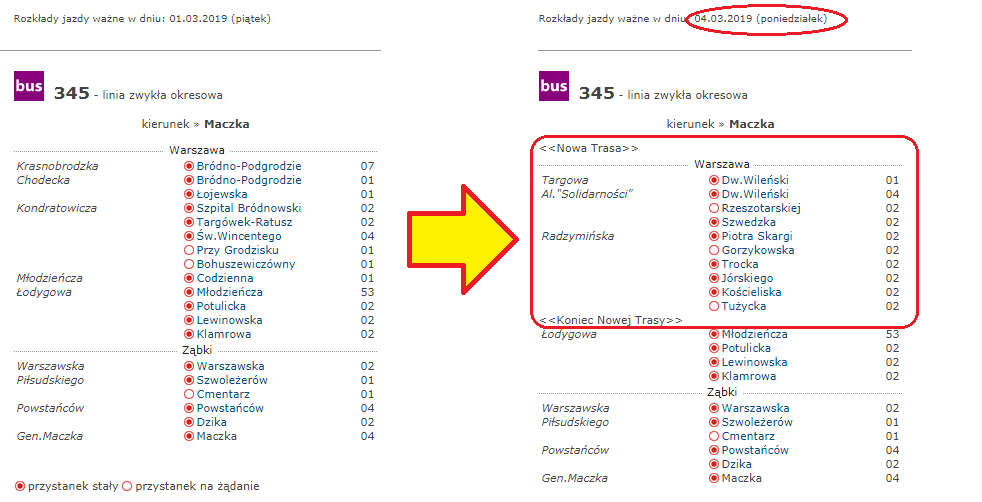Click the fixed-stop marker beside Piotra Skargi
This screenshot has width=982, height=502.
pyautogui.click(x=714, y=236)
